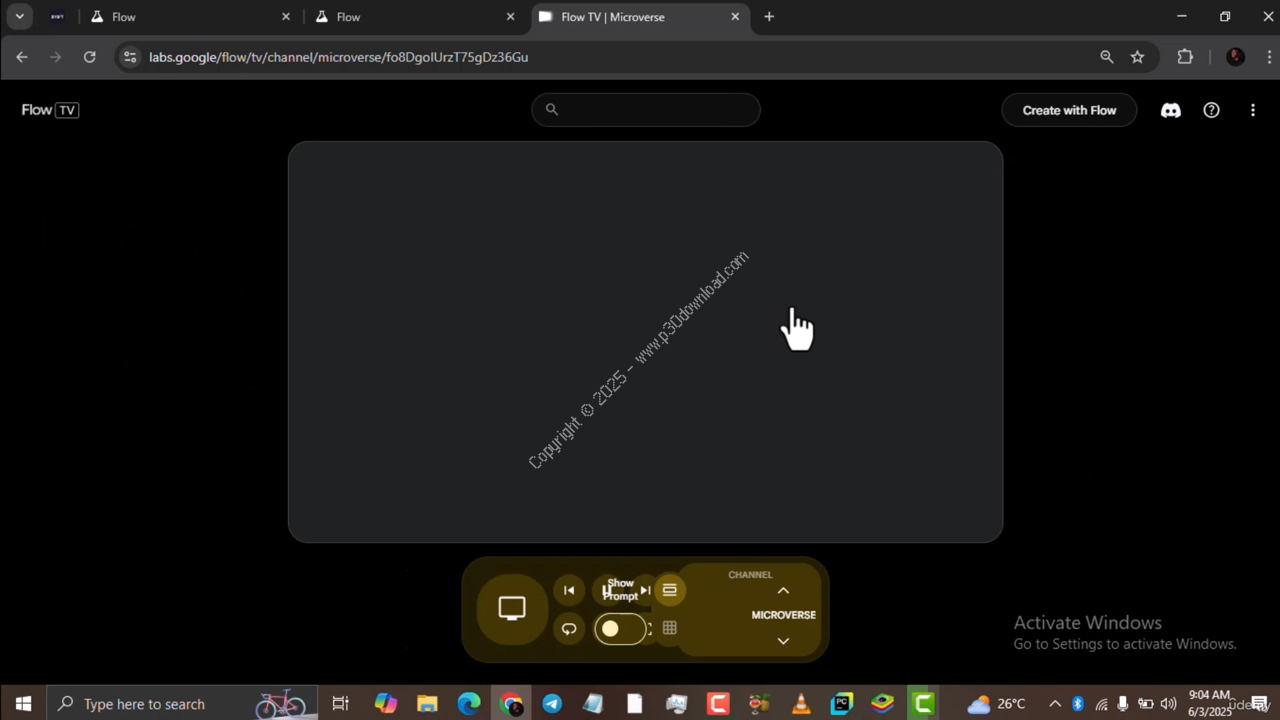Image resolution: width=1280 pixels, height=720 pixels.
Task: Click the Flow TV logo
Action: pos(50,110)
